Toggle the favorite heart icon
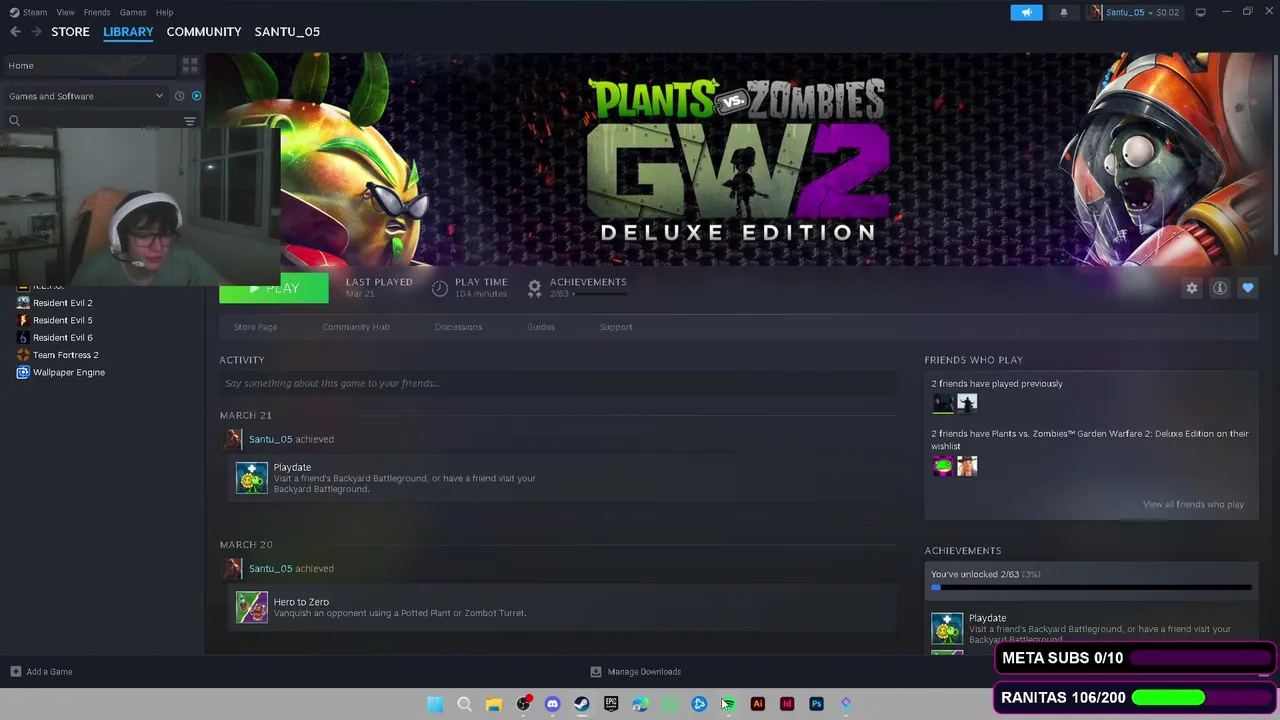Viewport: 1280px width, 720px height. pyautogui.click(x=1248, y=288)
